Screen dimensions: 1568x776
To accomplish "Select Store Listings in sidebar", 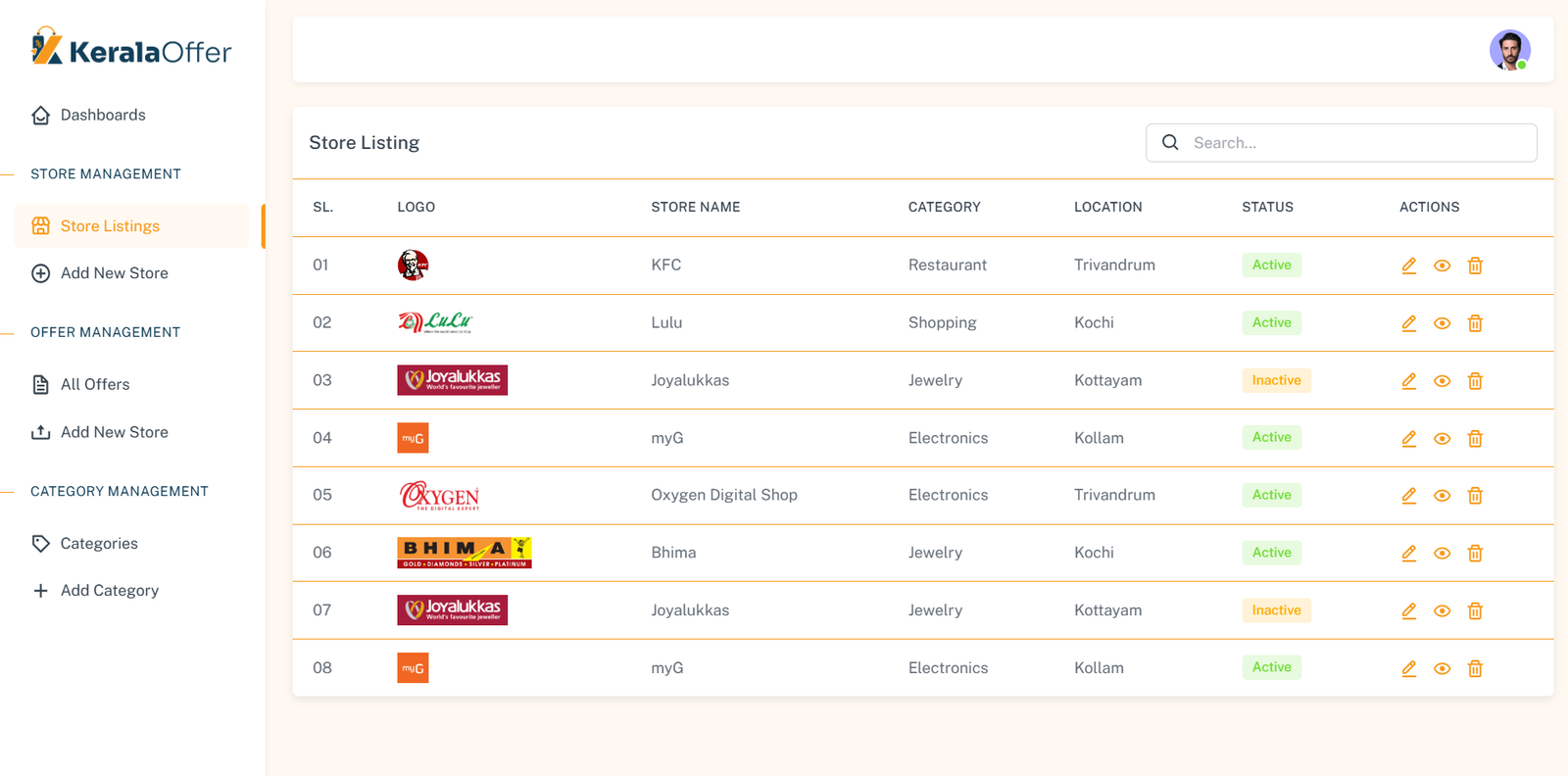I will (110, 226).
